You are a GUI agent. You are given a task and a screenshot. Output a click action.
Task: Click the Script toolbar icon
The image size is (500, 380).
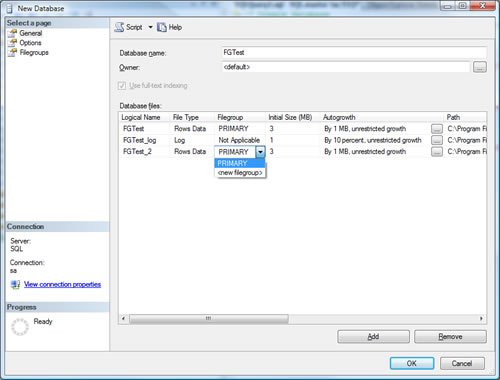pyautogui.click(x=119, y=27)
